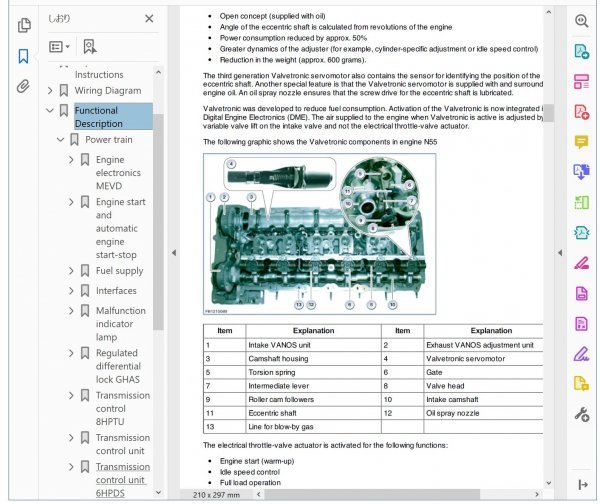Open the bookmark options dropdown menu
Image resolution: width=600 pixels, height=504 pixels.
[x=59, y=47]
